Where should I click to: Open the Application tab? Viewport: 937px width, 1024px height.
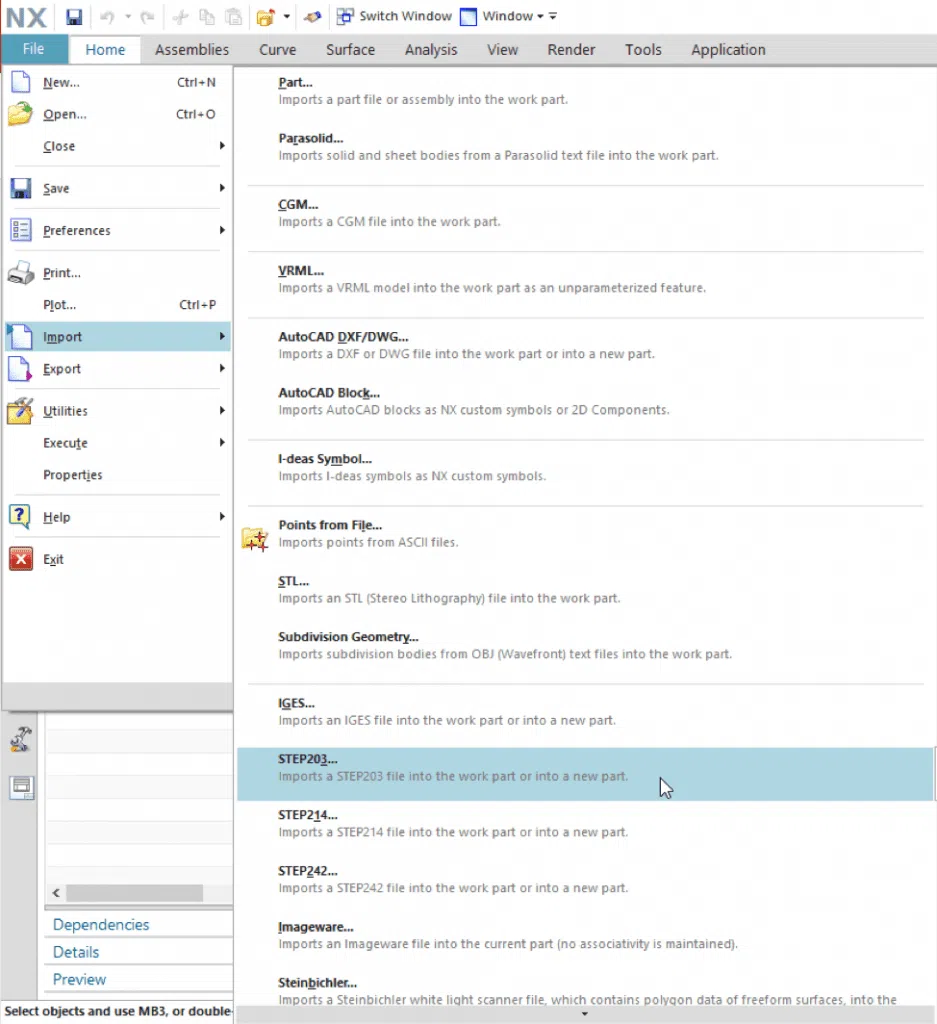coord(728,50)
